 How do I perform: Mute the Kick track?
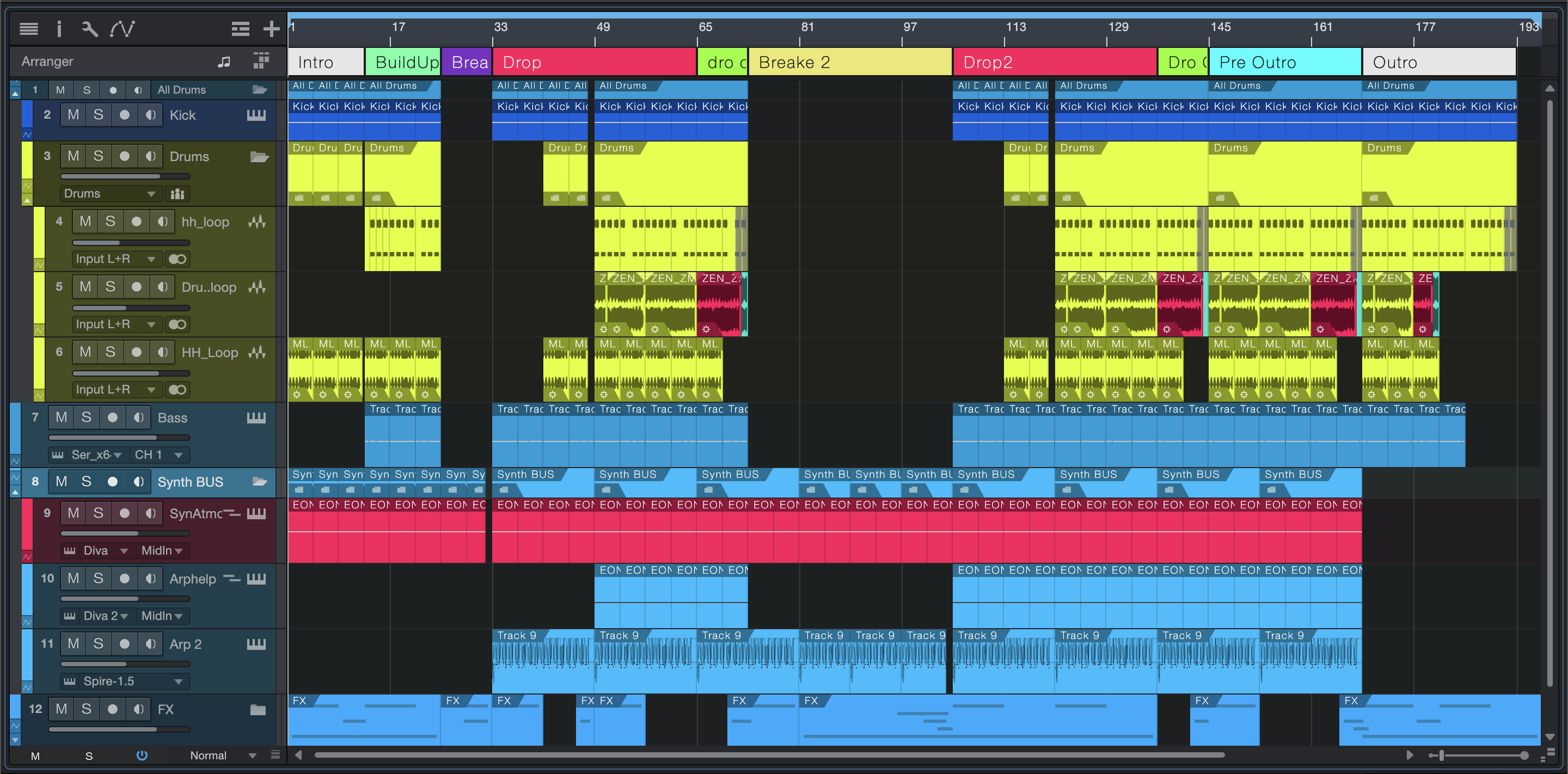(73, 115)
